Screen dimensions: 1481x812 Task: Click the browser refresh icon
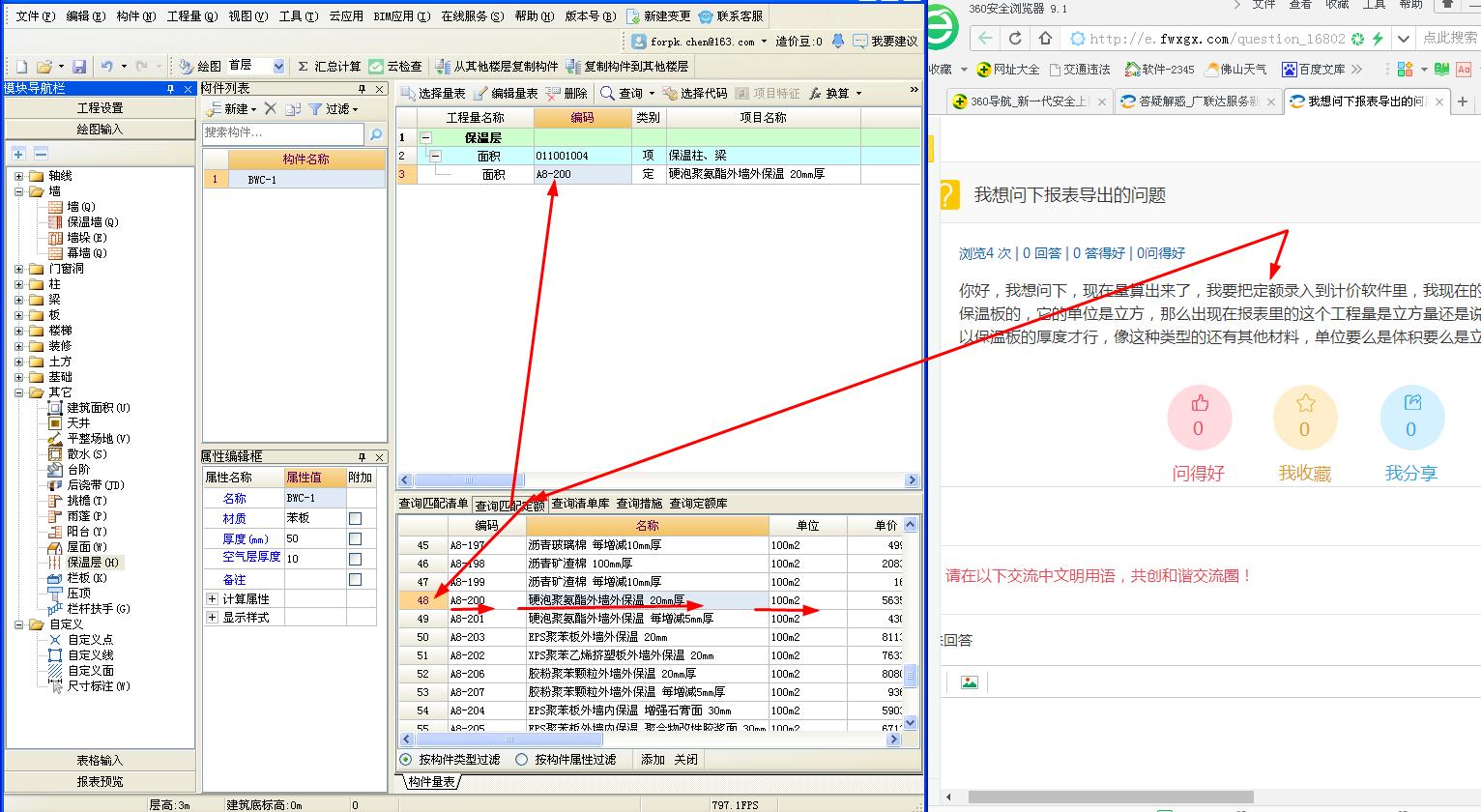coord(1015,39)
